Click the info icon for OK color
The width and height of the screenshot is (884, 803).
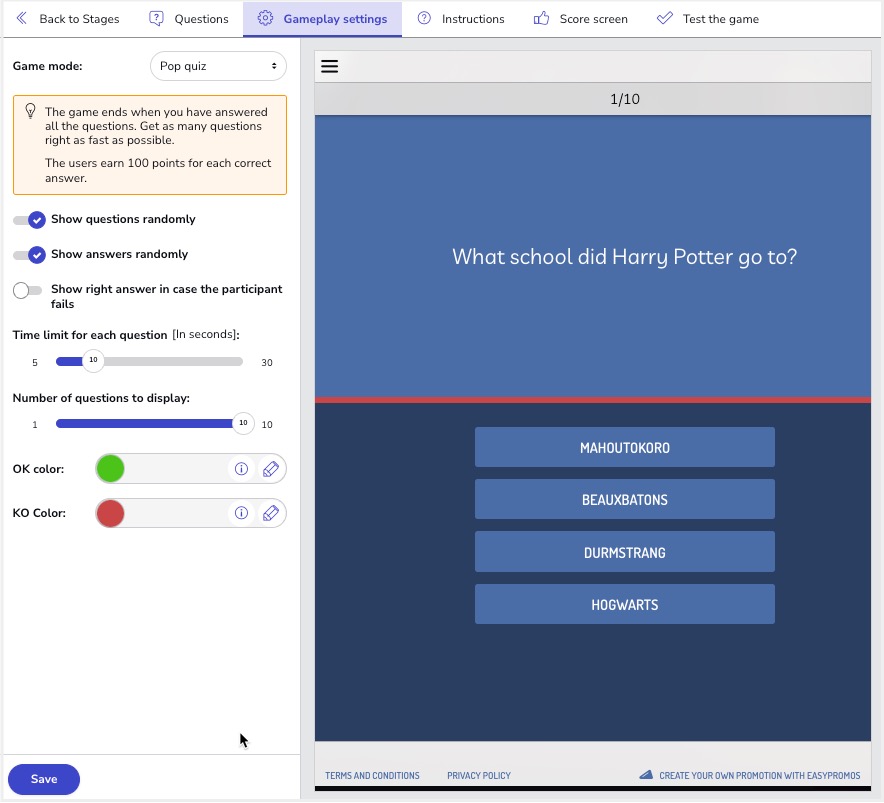[241, 469]
